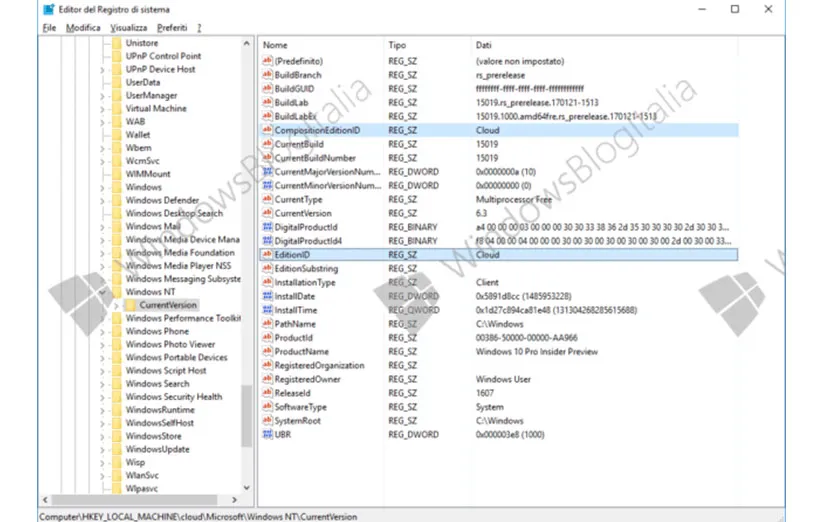Click the tree horizontal scroll-left arrow
Screen dimensions: 822x522
[46, 500]
